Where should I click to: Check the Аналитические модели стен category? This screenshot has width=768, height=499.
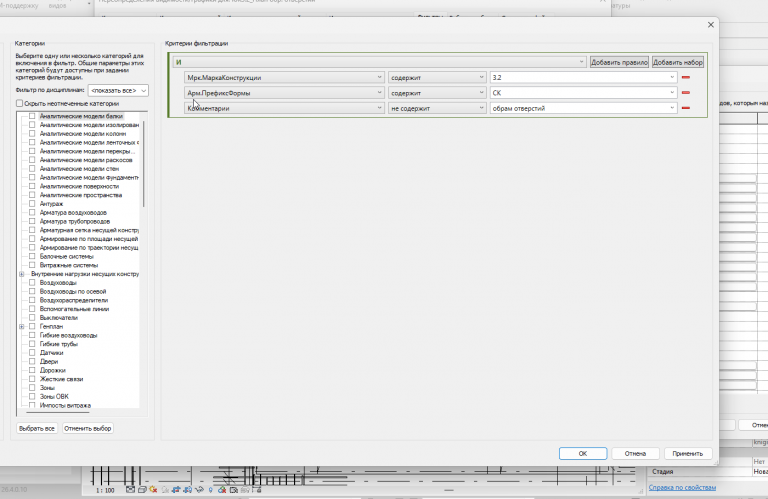(32, 168)
